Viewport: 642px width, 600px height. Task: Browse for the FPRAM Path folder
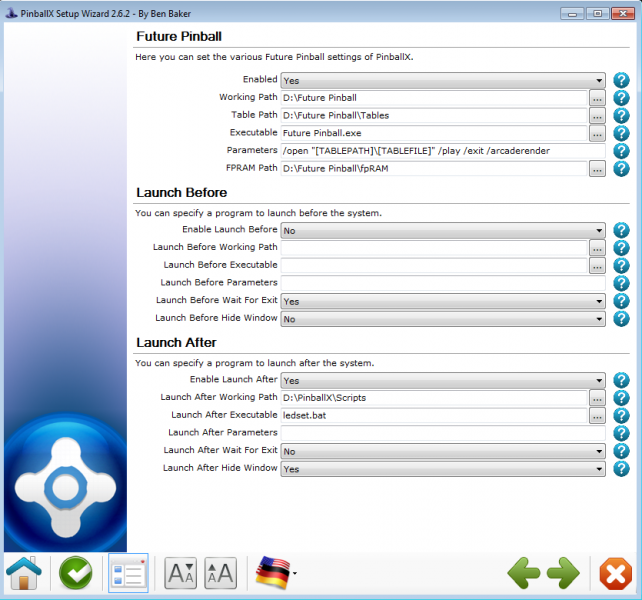tap(597, 168)
